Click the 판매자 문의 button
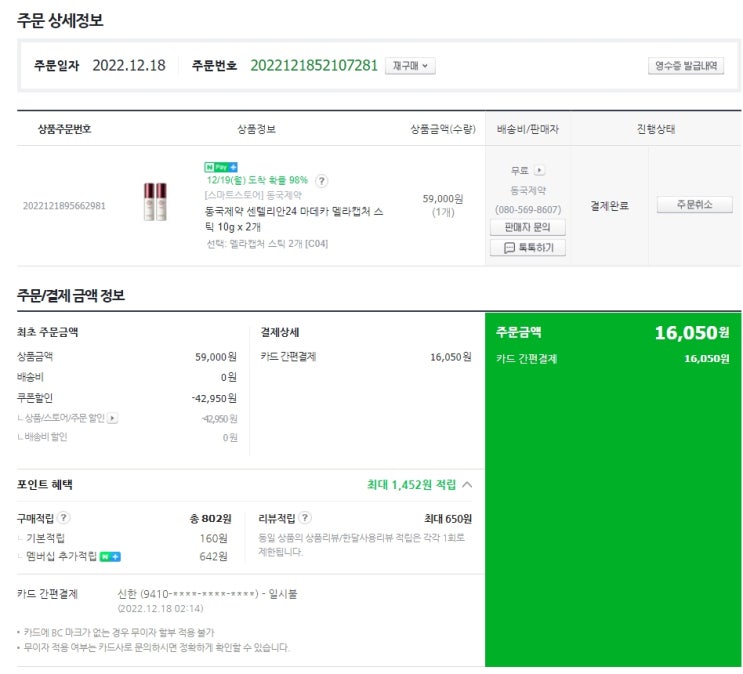This screenshot has height=674, width=743. (x=528, y=227)
